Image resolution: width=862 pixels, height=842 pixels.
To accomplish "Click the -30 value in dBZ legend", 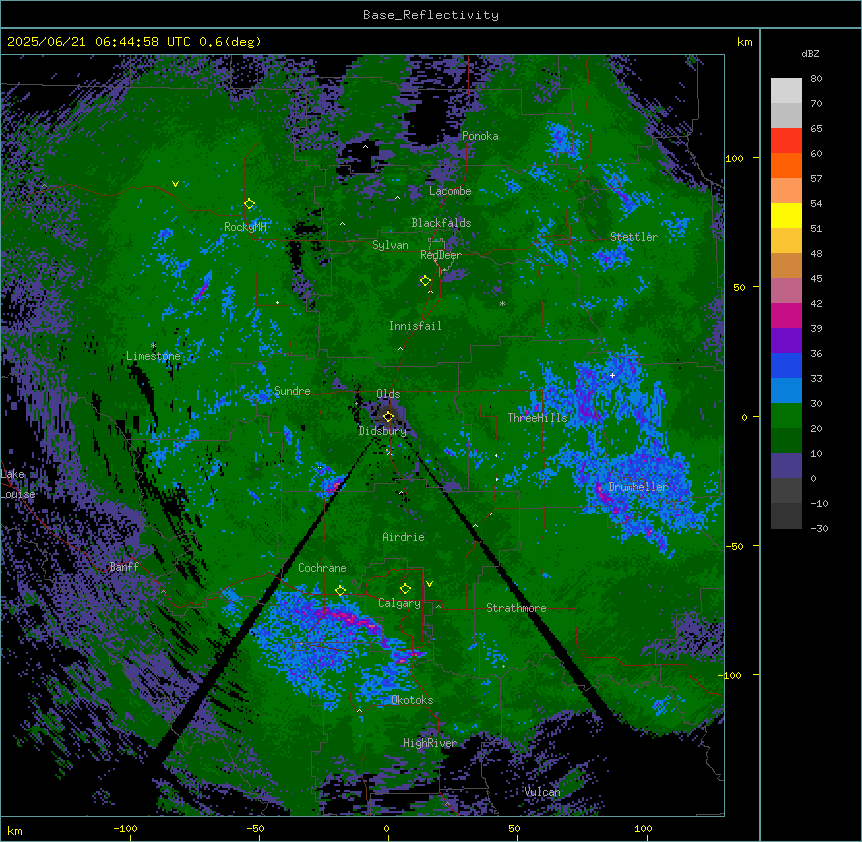I will pos(819,528).
